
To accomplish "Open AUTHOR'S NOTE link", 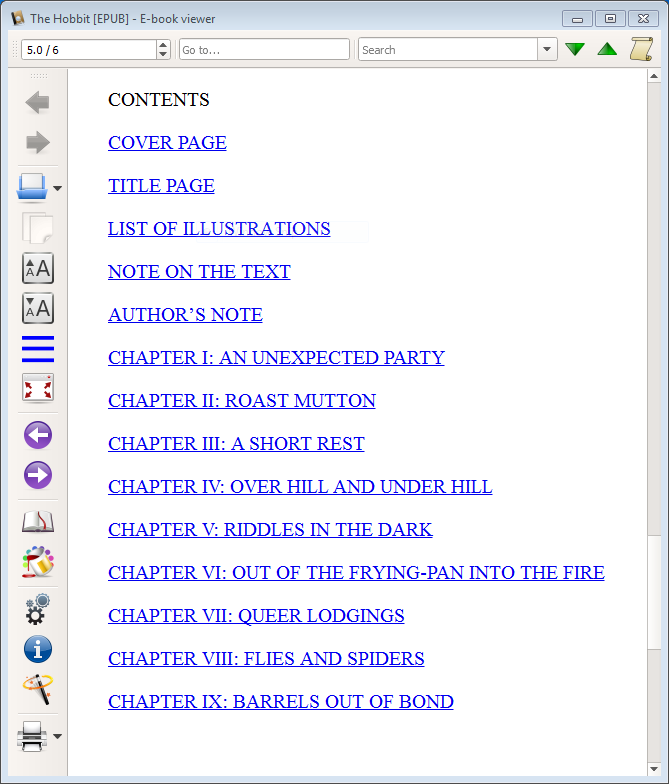I will click(x=185, y=315).
